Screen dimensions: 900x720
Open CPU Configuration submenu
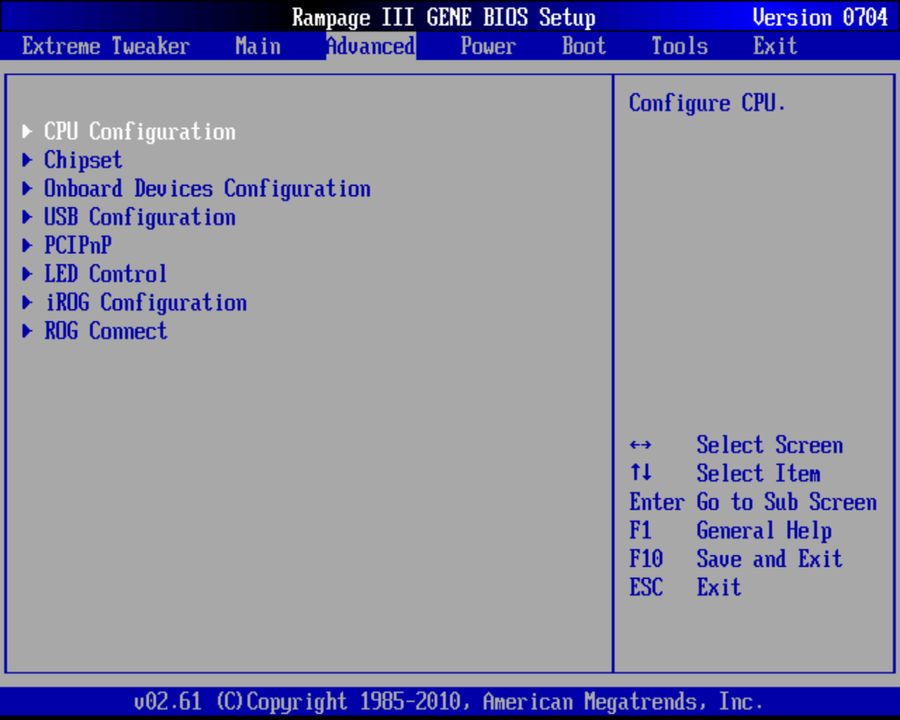[x=139, y=132]
